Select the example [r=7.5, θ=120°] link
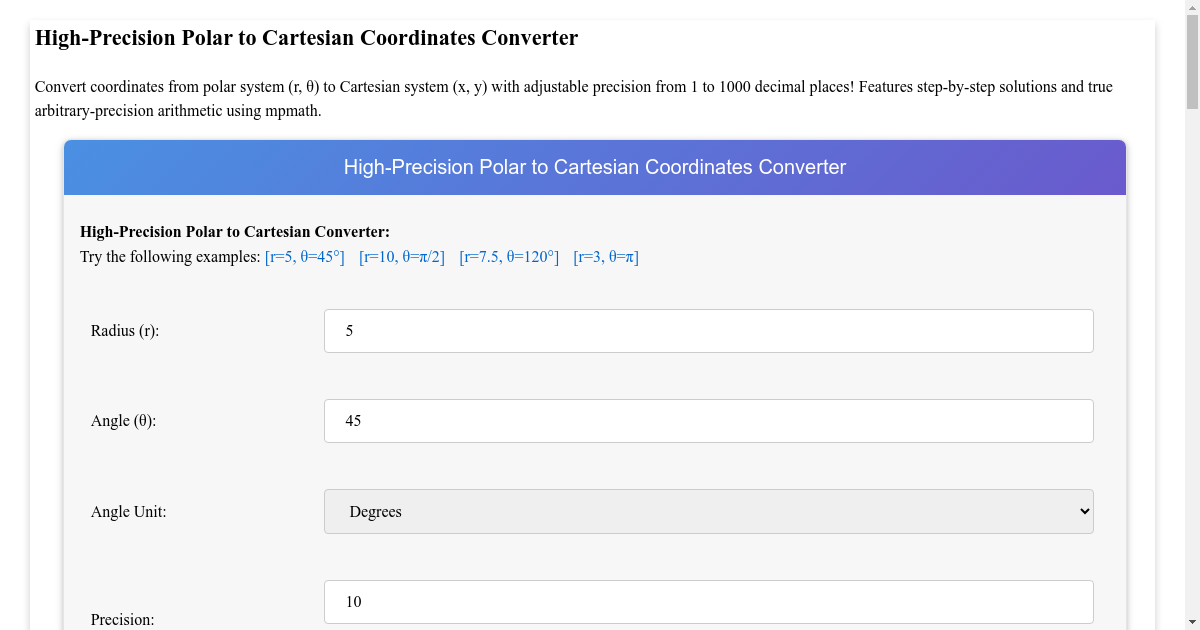 point(507,256)
